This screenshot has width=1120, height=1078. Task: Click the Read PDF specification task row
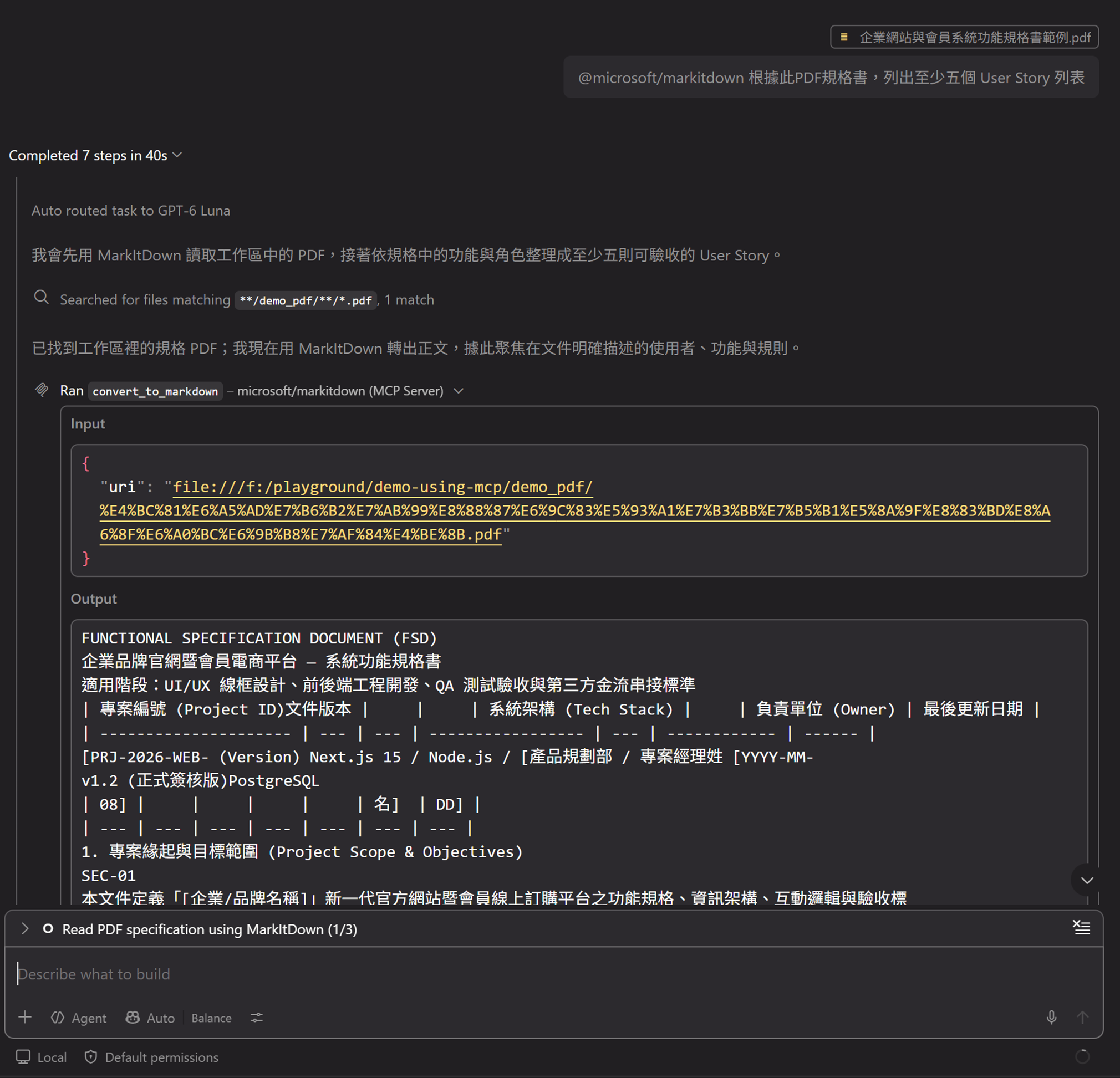coord(554,929)
